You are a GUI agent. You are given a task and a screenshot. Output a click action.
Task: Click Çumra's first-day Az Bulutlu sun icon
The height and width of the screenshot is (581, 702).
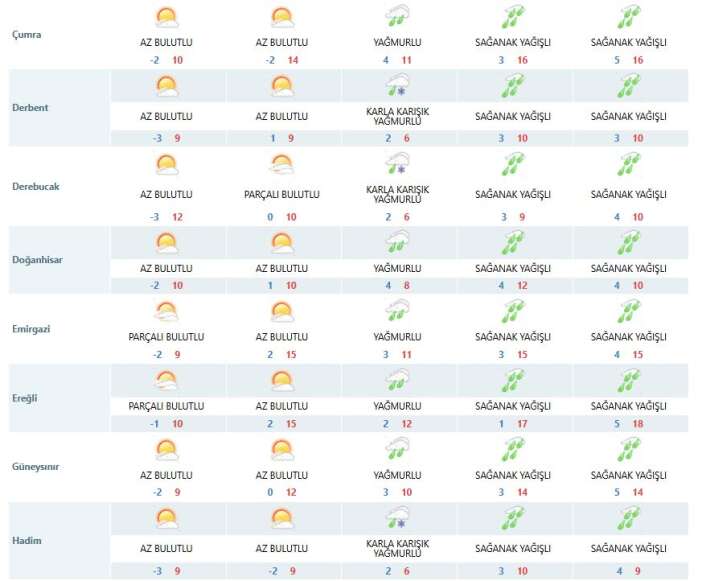(167, 17)
